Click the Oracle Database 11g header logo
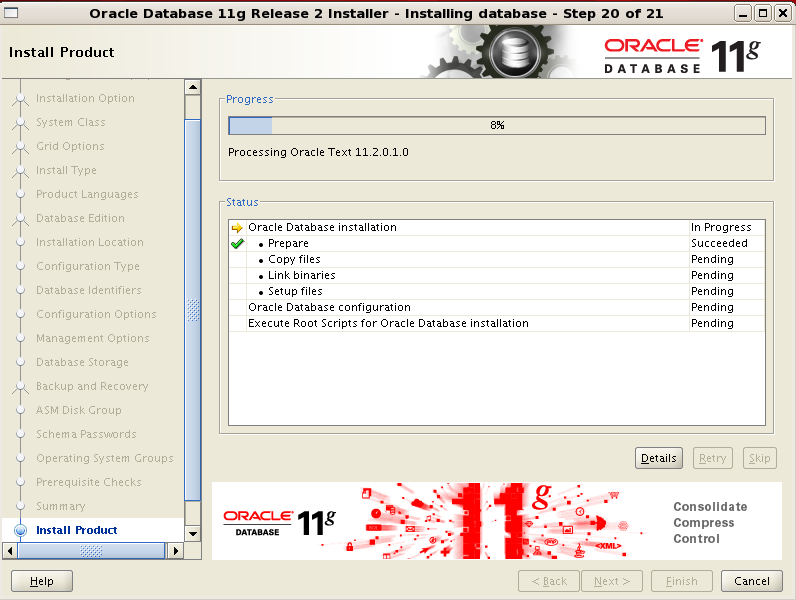Screen dimensions: 796x600 pos(682,55)
